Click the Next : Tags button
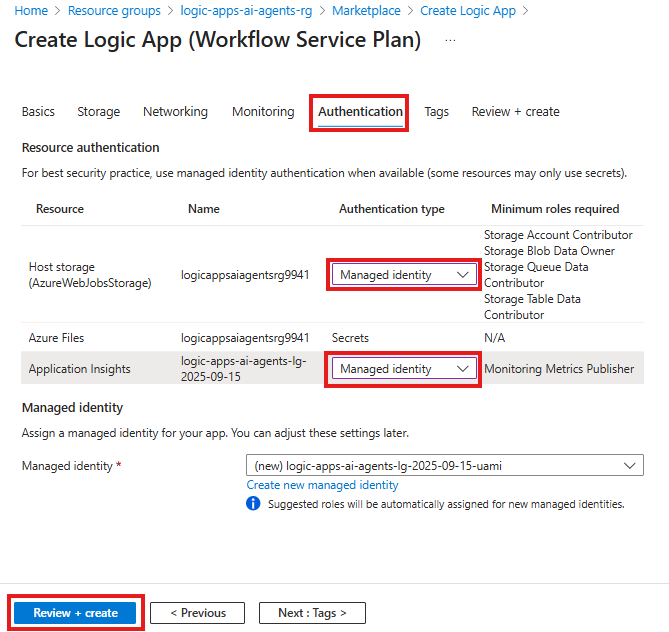669x632 pixels. [311, 613]
